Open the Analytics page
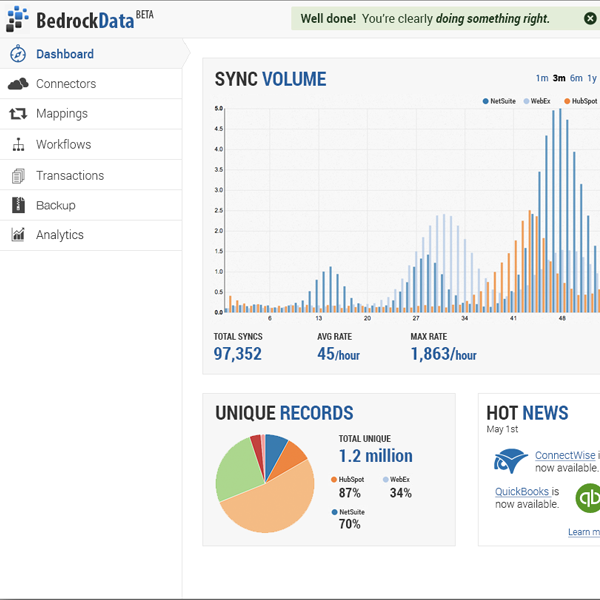The width and height of the screenshot is (600, 600). (x=91, y=235)
